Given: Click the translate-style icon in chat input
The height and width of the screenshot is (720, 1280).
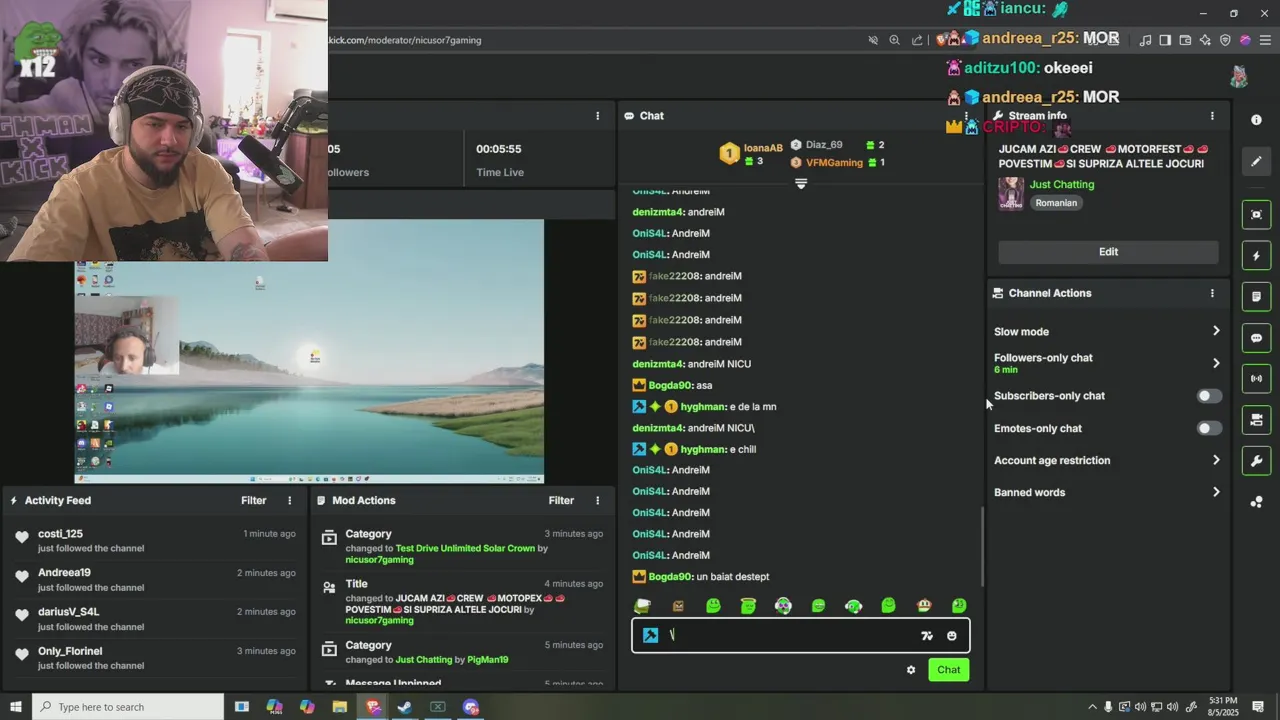Looking at the screenshot, I should 926,636.
